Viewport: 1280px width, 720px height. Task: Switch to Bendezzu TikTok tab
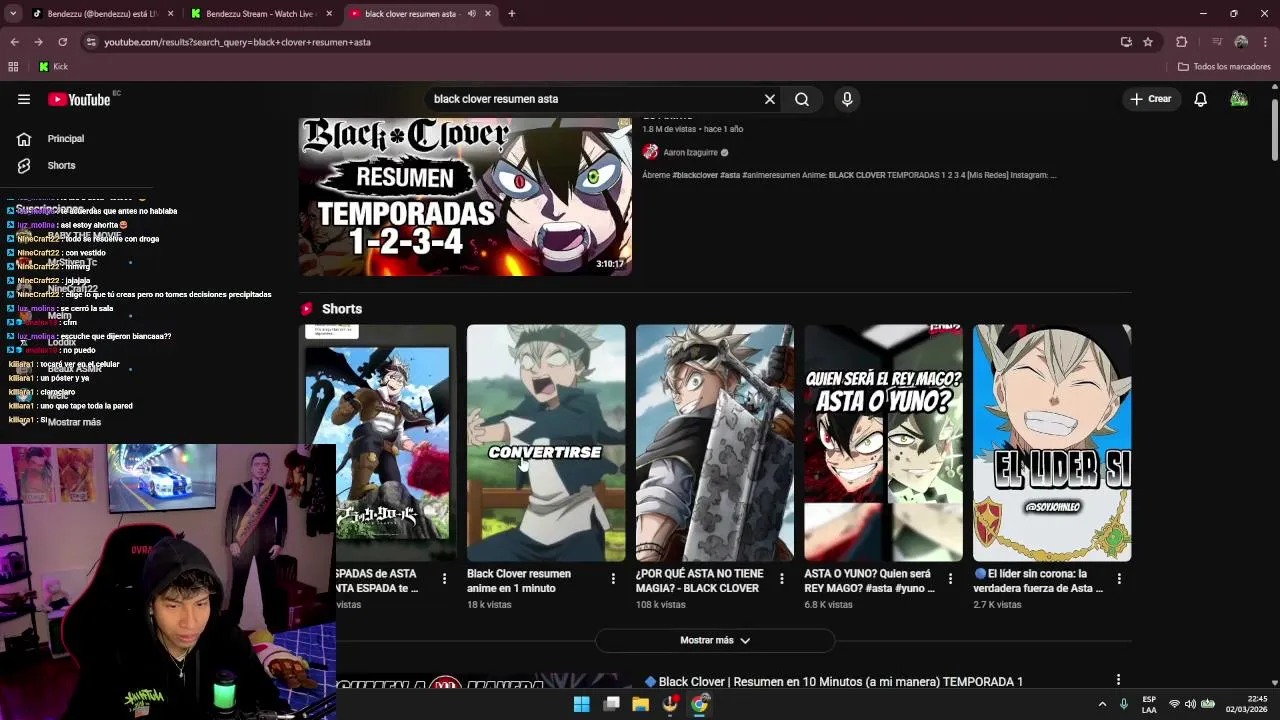pyautogui.click(x=100, y=14)
